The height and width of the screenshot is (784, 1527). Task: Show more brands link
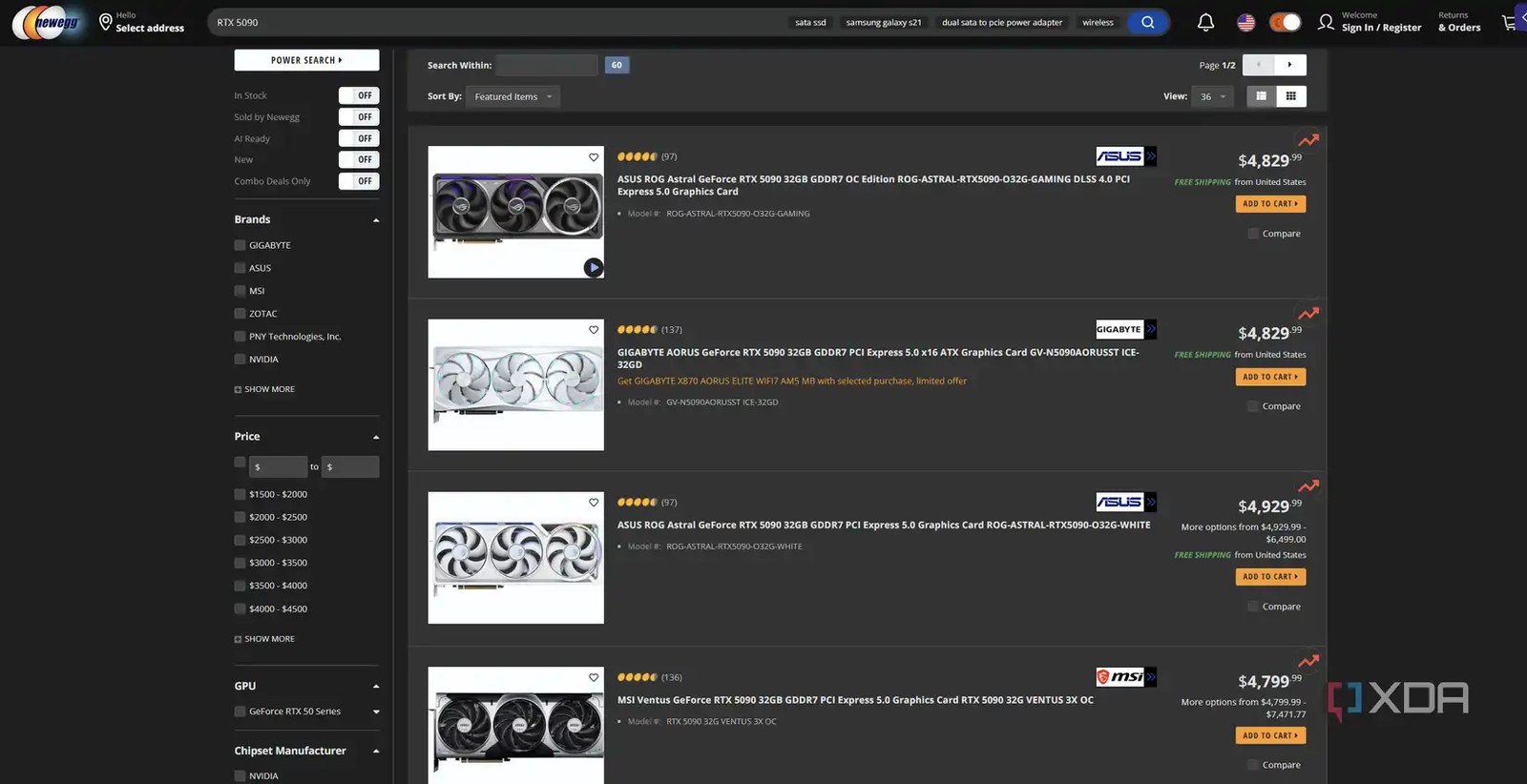click(264, 389)
